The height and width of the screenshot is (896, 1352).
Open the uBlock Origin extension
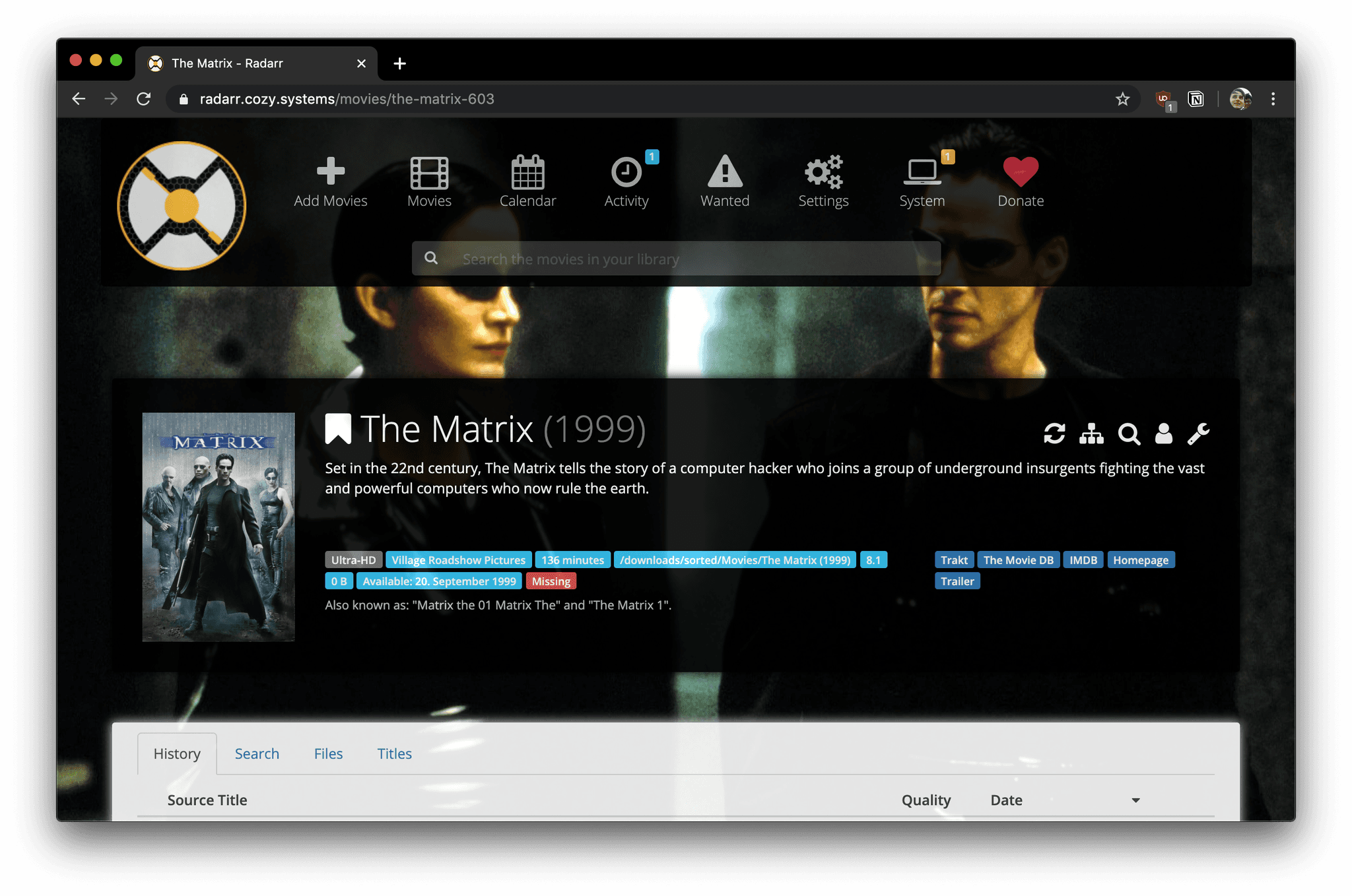pyautogui.click(x=1165, y=100)
